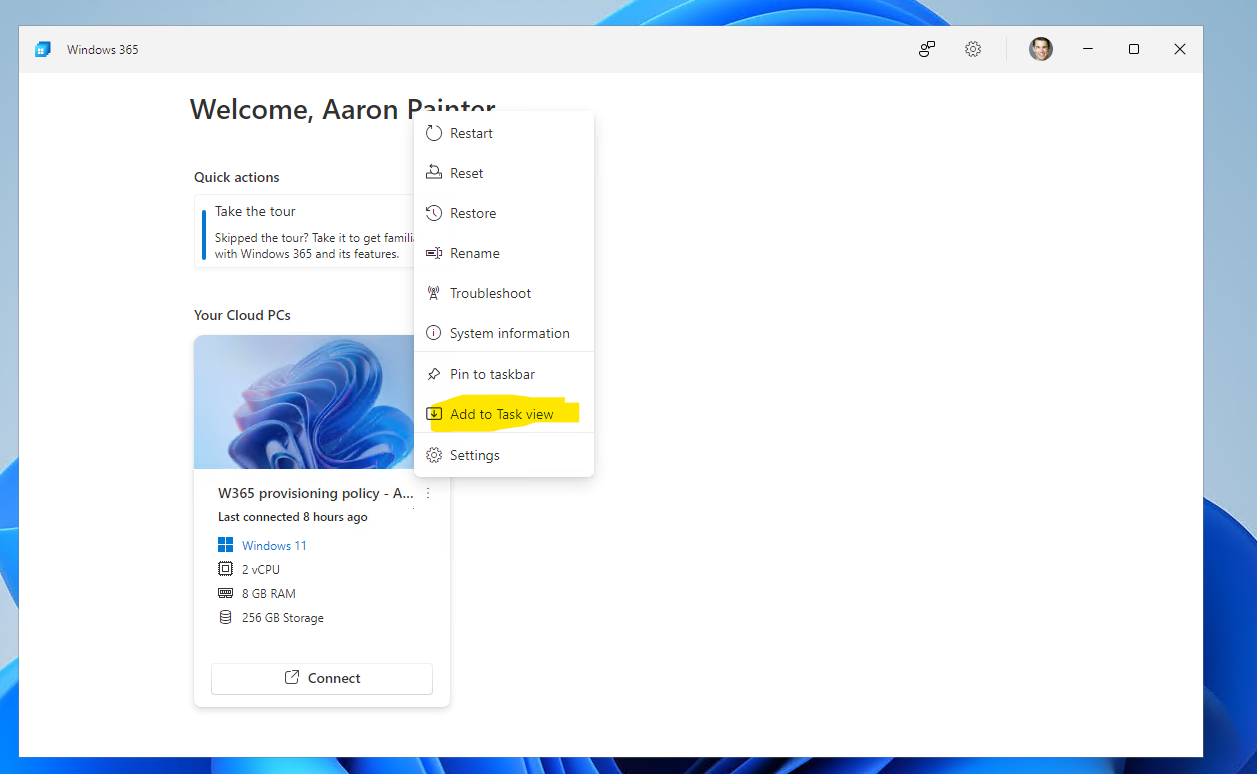The image size is (1257, 774).
Task: Click the '8 GB RAM' text
Action: (x=269, y=594)
